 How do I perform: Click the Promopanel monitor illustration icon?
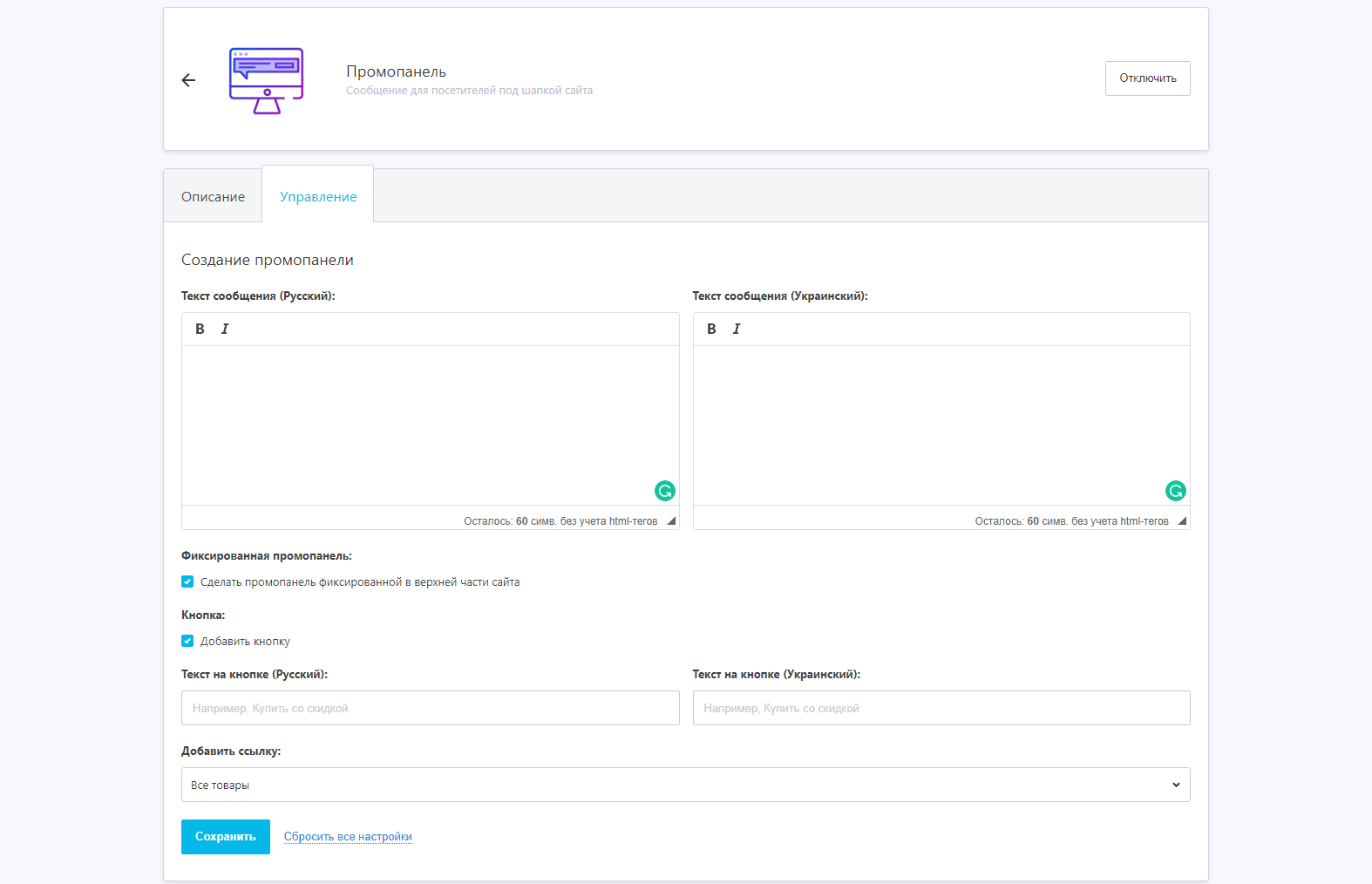pyautogui.click(x=266, y=80)
